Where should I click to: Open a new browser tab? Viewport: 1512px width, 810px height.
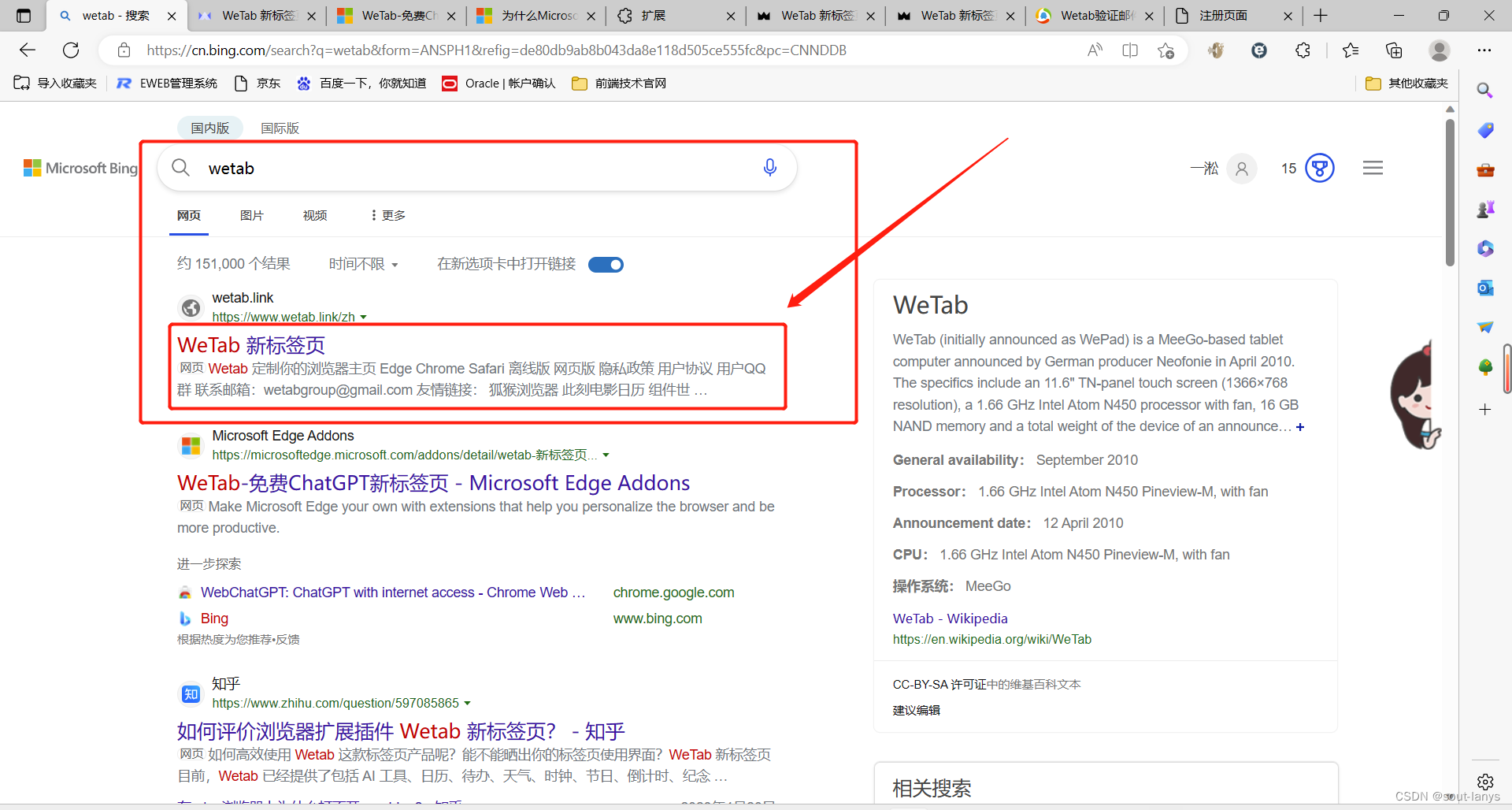click(x=1321, y=16)
